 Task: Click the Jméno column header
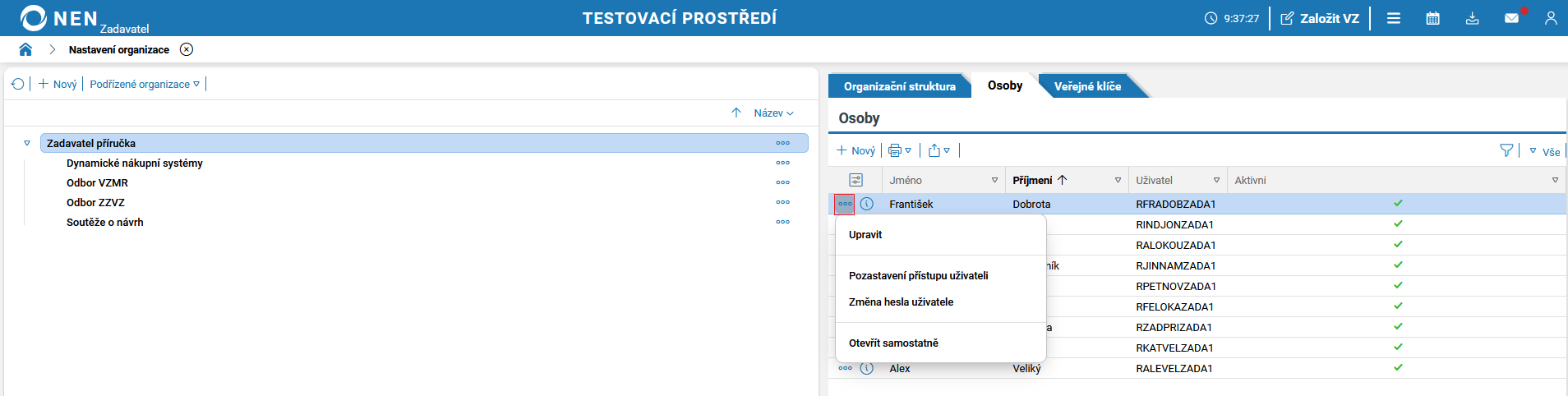click(906, 180)
